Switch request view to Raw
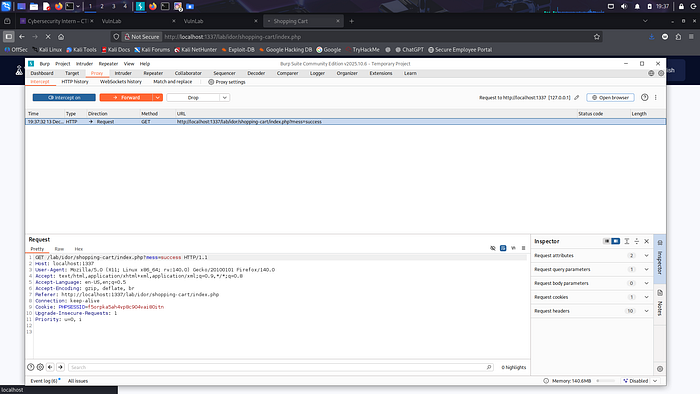 coord(59,249)
